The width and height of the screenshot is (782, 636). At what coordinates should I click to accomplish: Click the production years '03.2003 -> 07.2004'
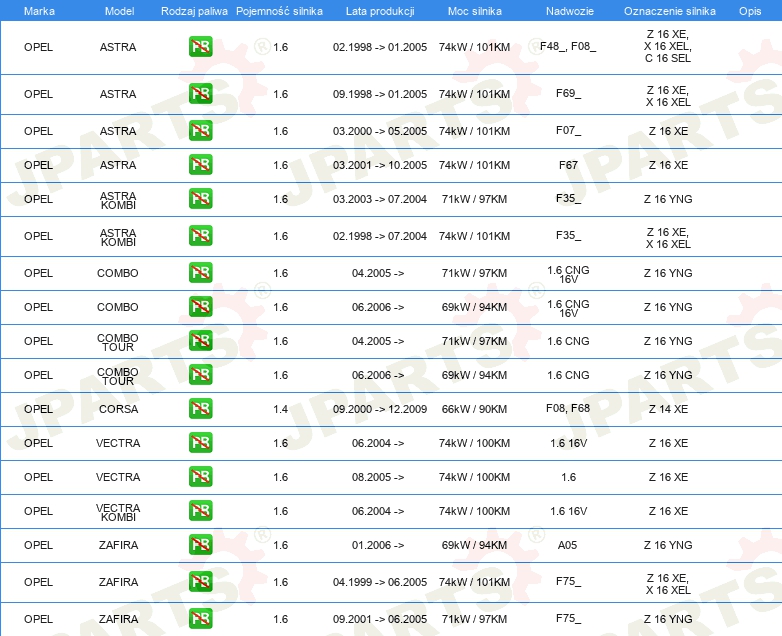pos(380,199)
